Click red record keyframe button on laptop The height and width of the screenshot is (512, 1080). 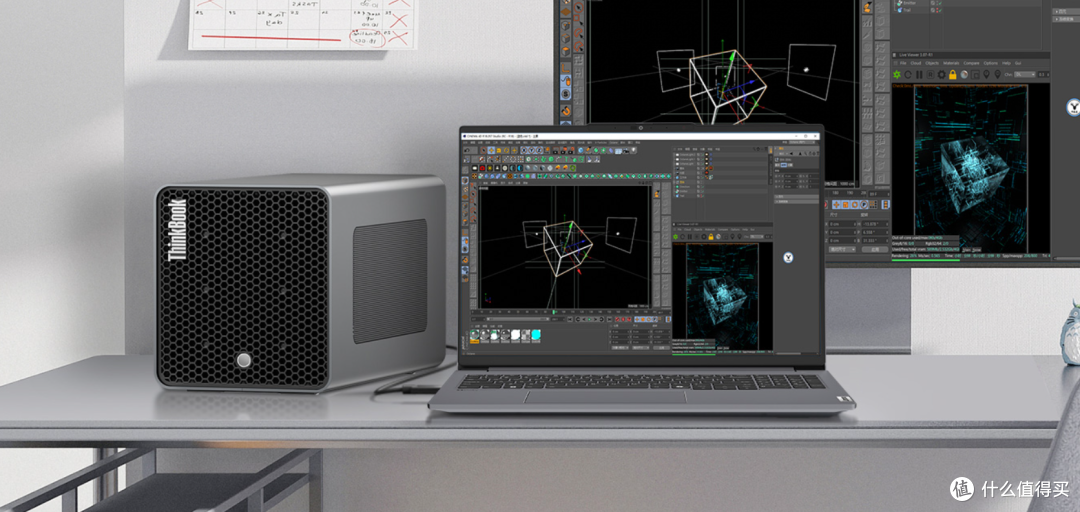617,319
